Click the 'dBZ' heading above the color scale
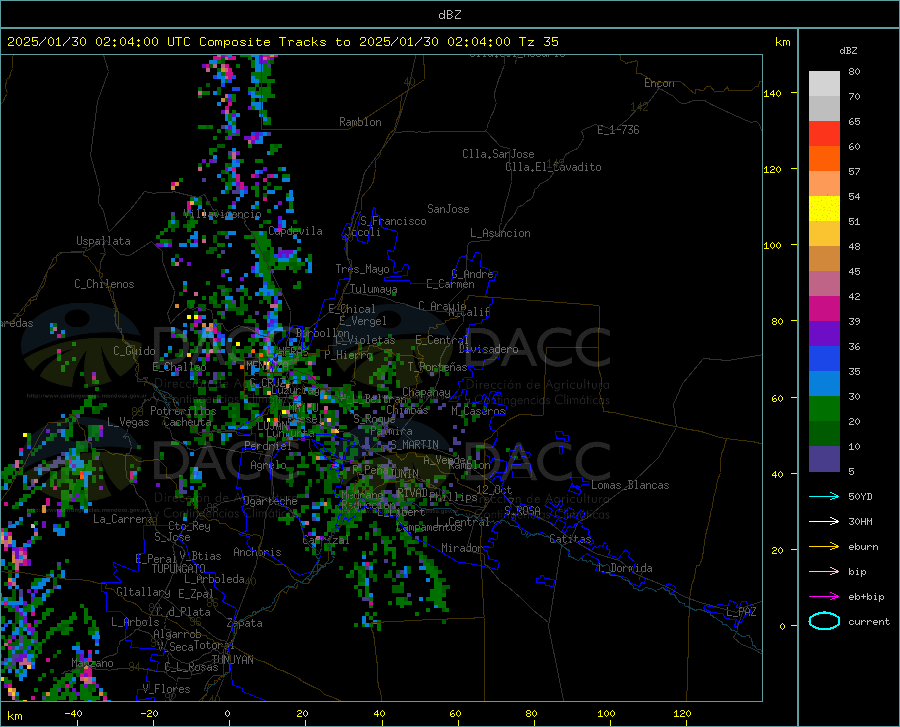 [848, 50]
